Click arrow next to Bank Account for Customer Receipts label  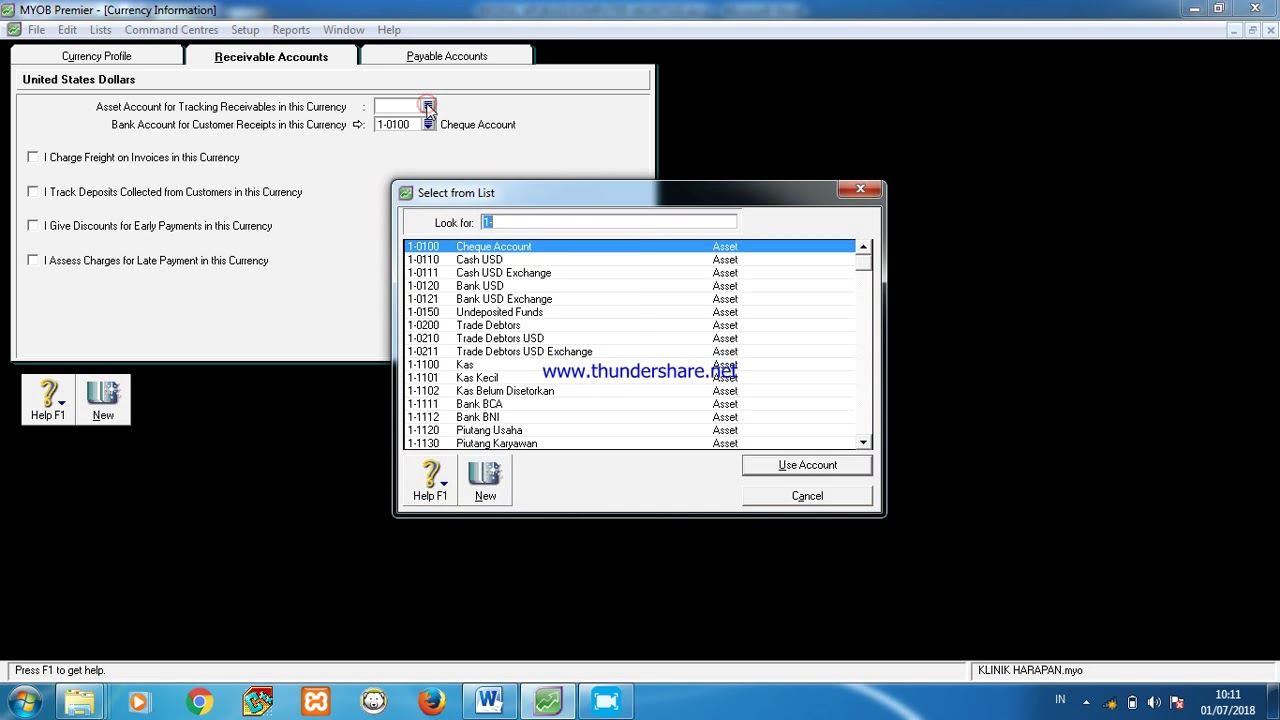(358, 125)
